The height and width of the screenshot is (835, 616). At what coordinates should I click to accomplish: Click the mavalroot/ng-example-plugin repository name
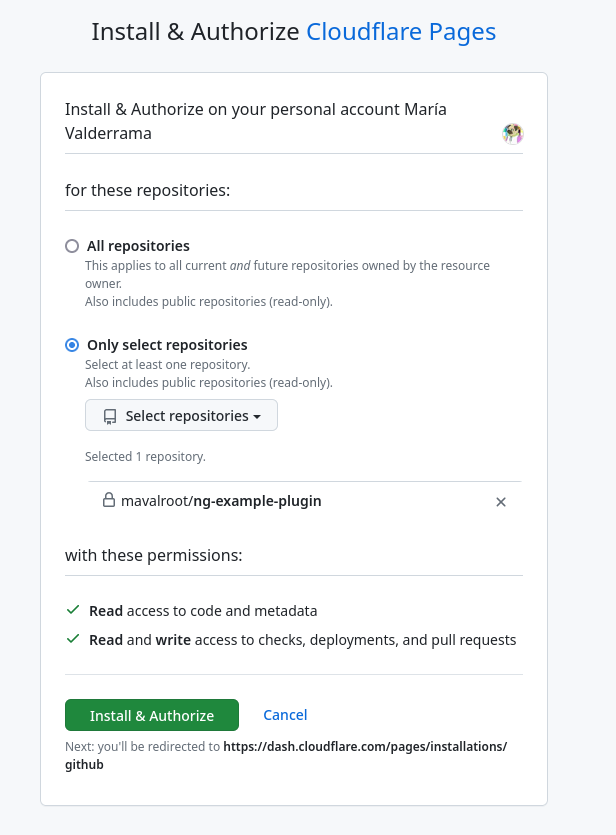tap(222, 501)
